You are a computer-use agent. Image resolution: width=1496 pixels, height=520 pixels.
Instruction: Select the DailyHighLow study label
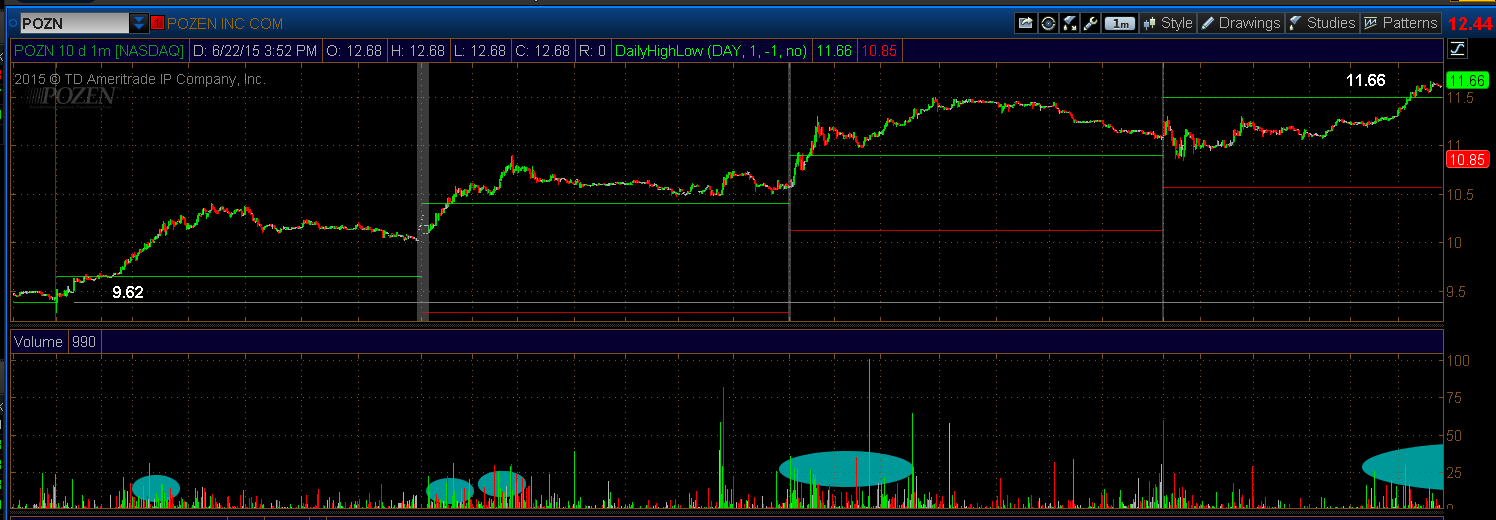click(x=713, y=50)
